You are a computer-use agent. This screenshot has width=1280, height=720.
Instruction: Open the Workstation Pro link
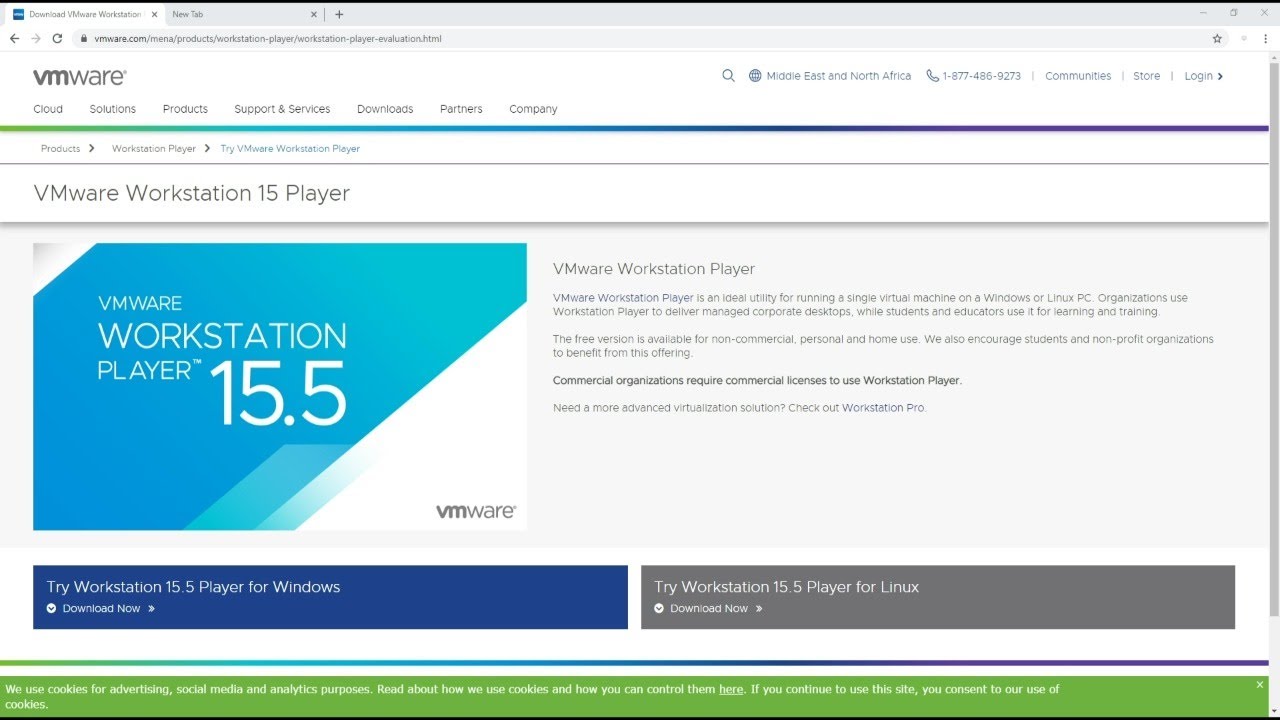pos(883,408)
